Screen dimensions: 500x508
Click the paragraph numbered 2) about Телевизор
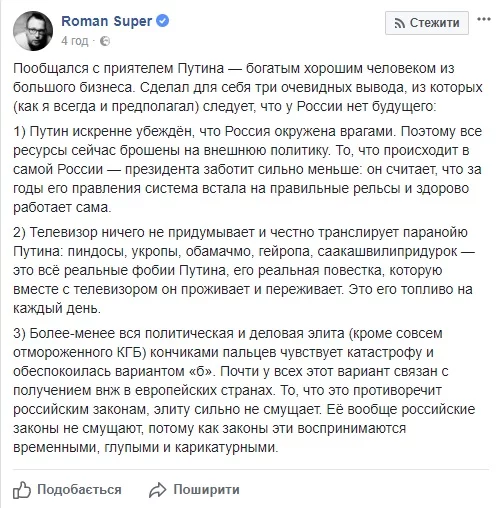coord(244,270)
